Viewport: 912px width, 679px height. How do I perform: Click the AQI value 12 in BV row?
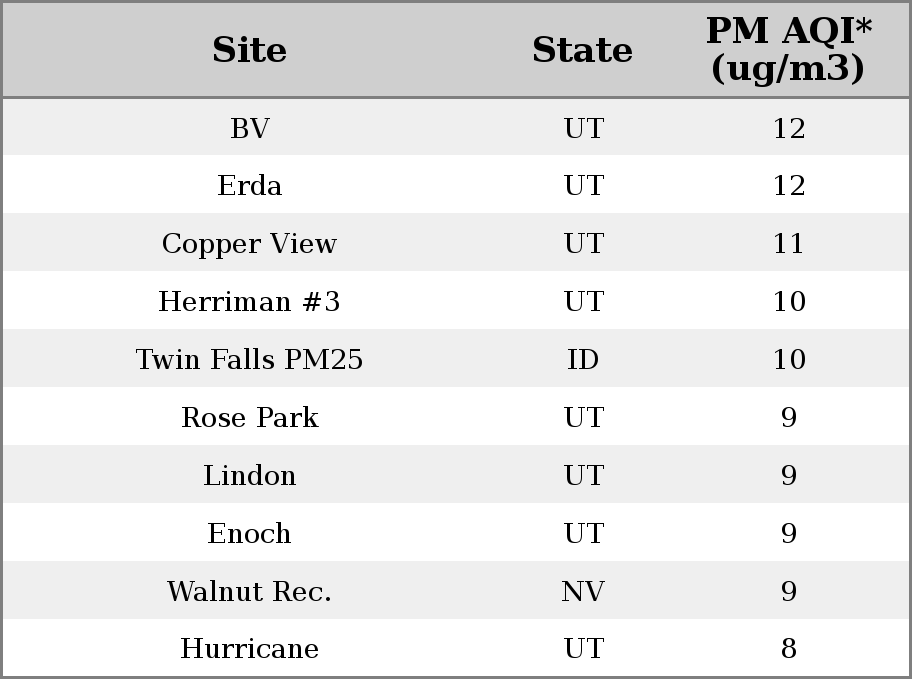click(x=789, y=128)
